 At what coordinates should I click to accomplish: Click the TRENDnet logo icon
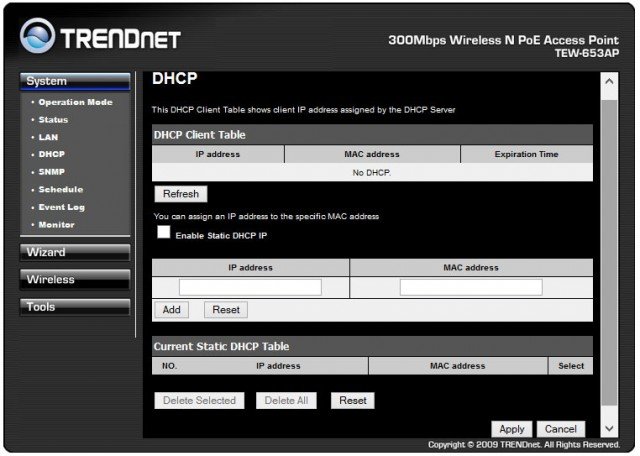[38, 39]
